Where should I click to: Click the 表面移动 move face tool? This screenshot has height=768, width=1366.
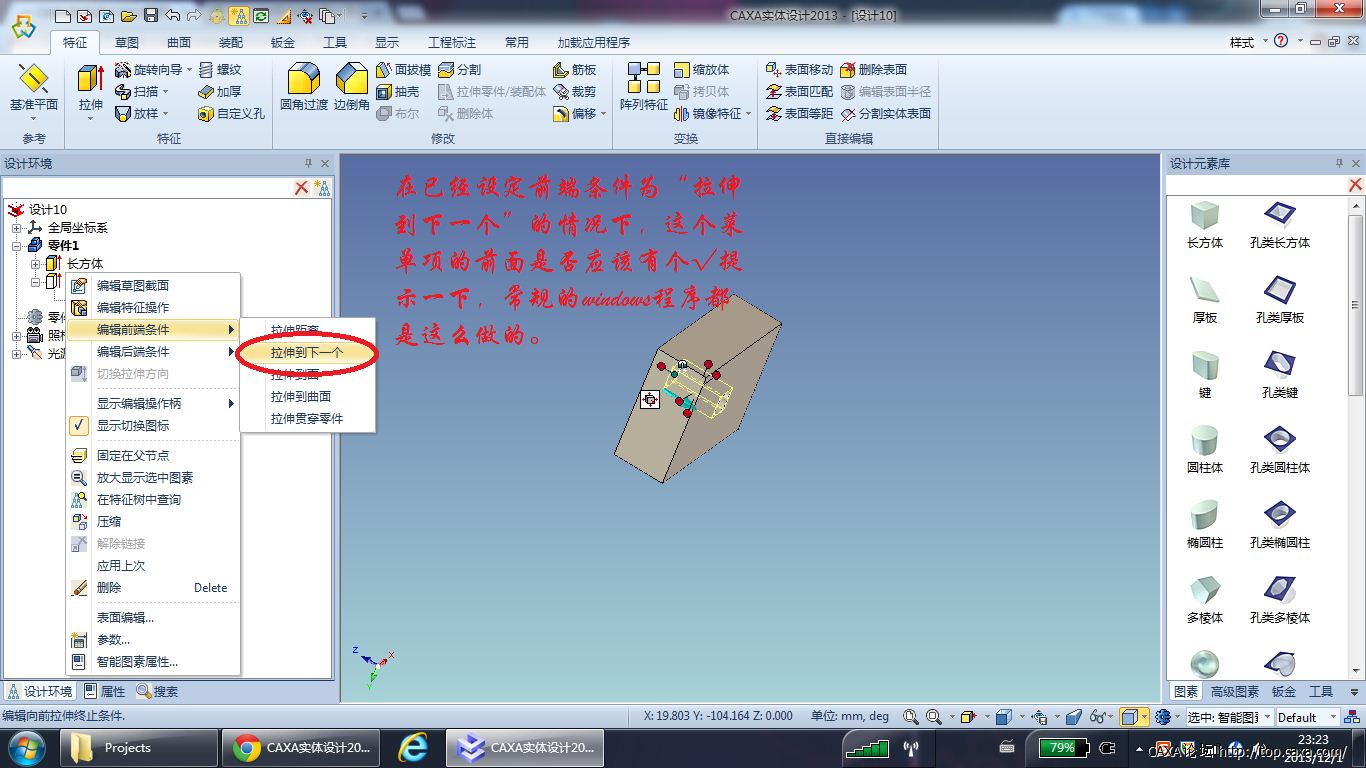(799, 70)
